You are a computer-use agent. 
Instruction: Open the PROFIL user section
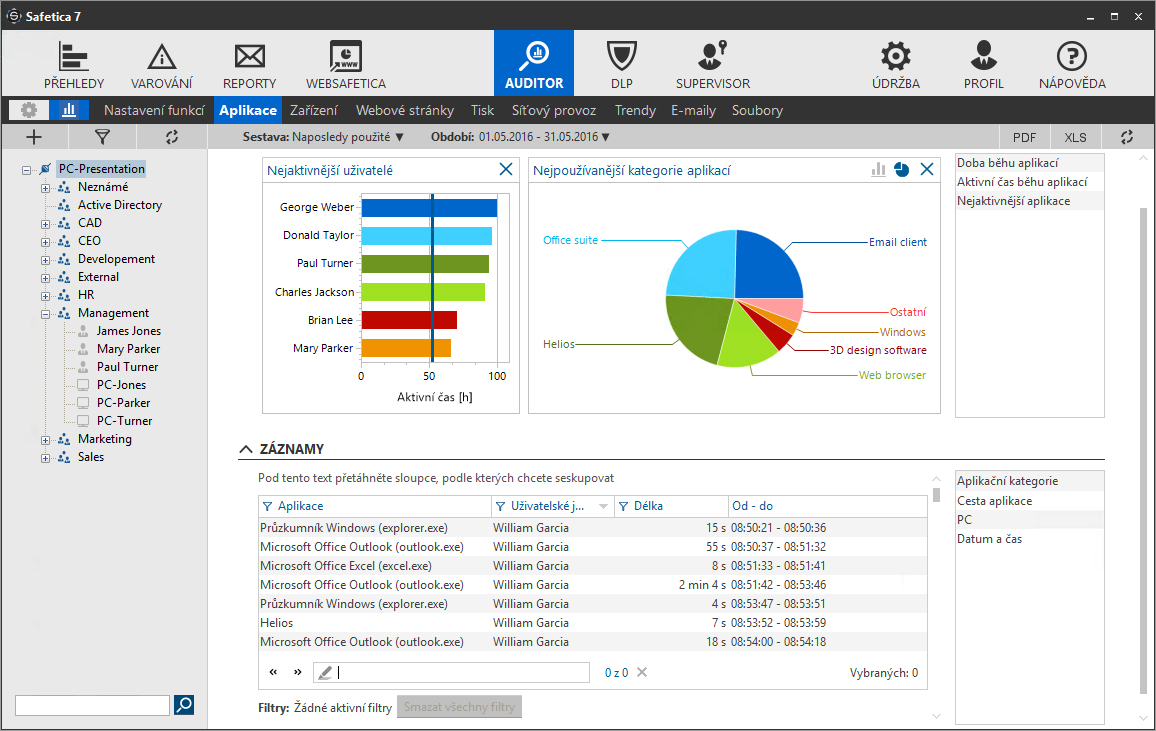pyautogui.click(x=983, y=65)
